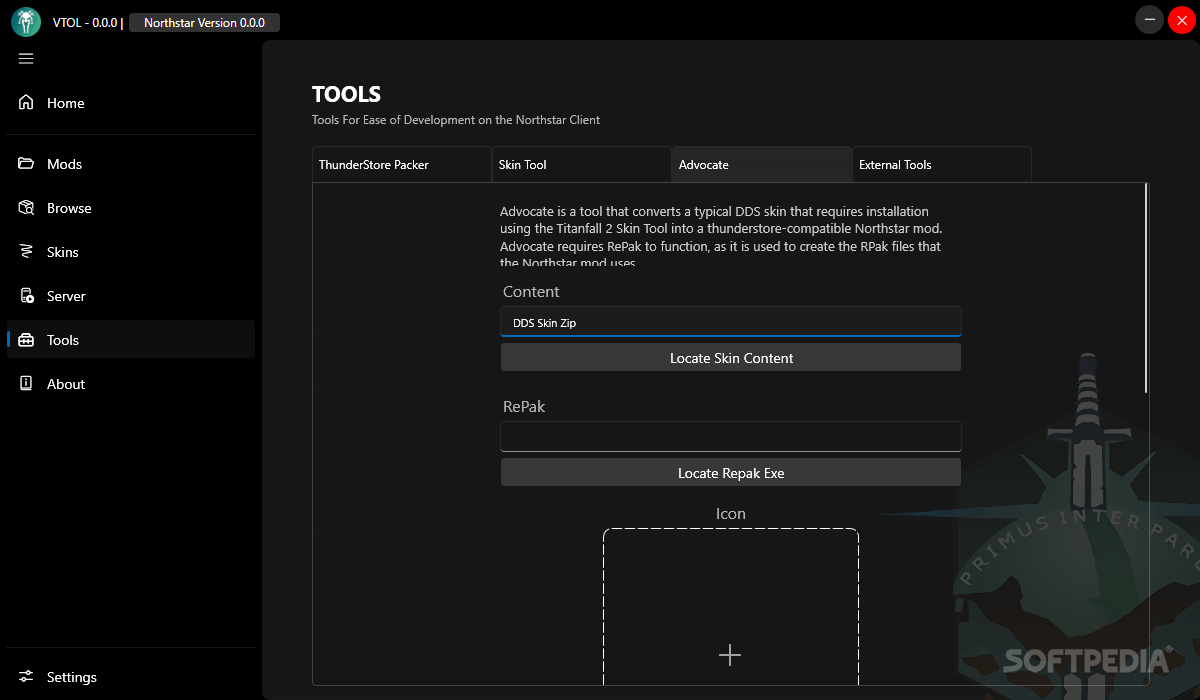Image resolution: width=1200 pixels, height=700 pixels.
Task: Open Settings from the sidebar
Action: (x=131, y=677)
